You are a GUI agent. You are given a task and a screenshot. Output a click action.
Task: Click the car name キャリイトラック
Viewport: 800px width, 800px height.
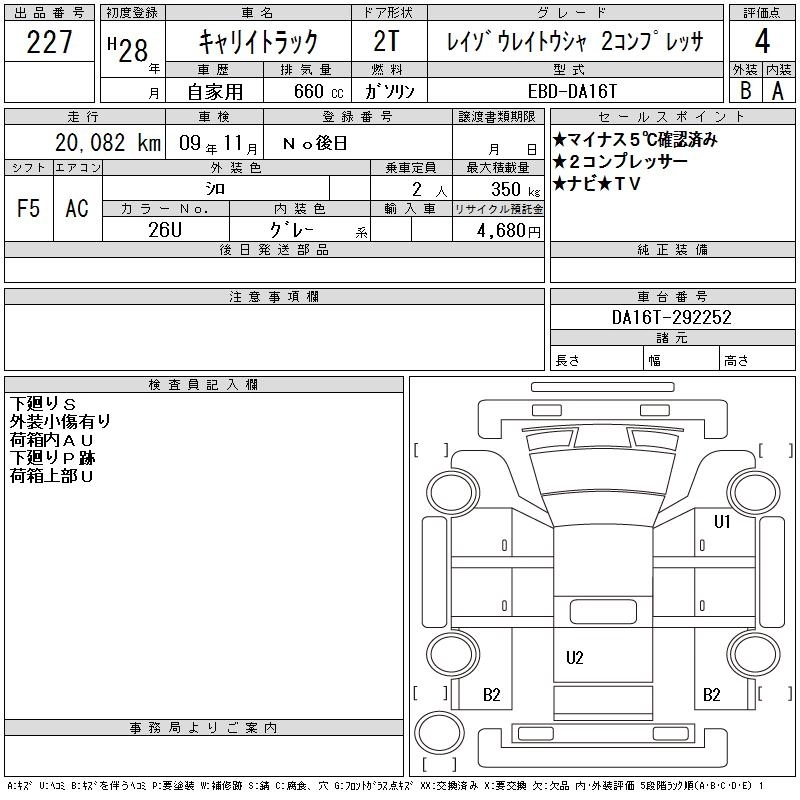pos(258,41)
